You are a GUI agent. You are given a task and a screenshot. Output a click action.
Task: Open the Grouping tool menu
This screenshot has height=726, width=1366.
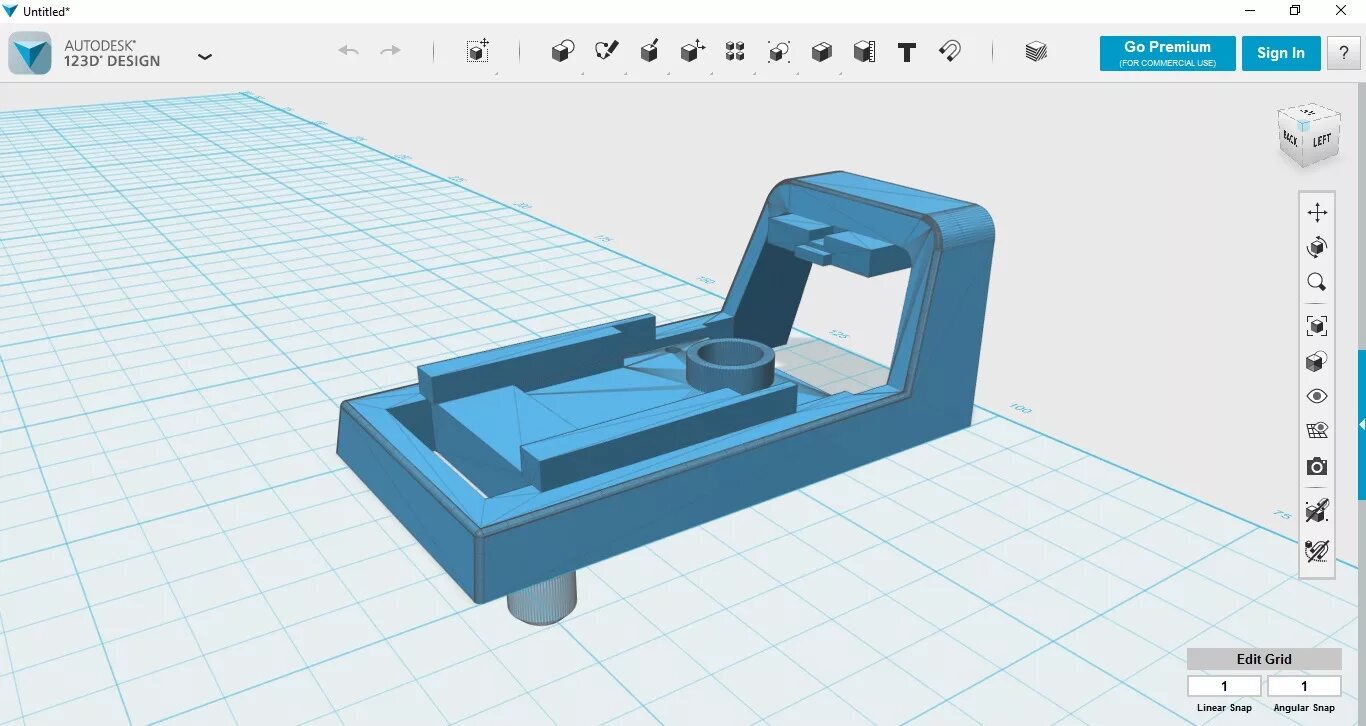pos(778,51)
